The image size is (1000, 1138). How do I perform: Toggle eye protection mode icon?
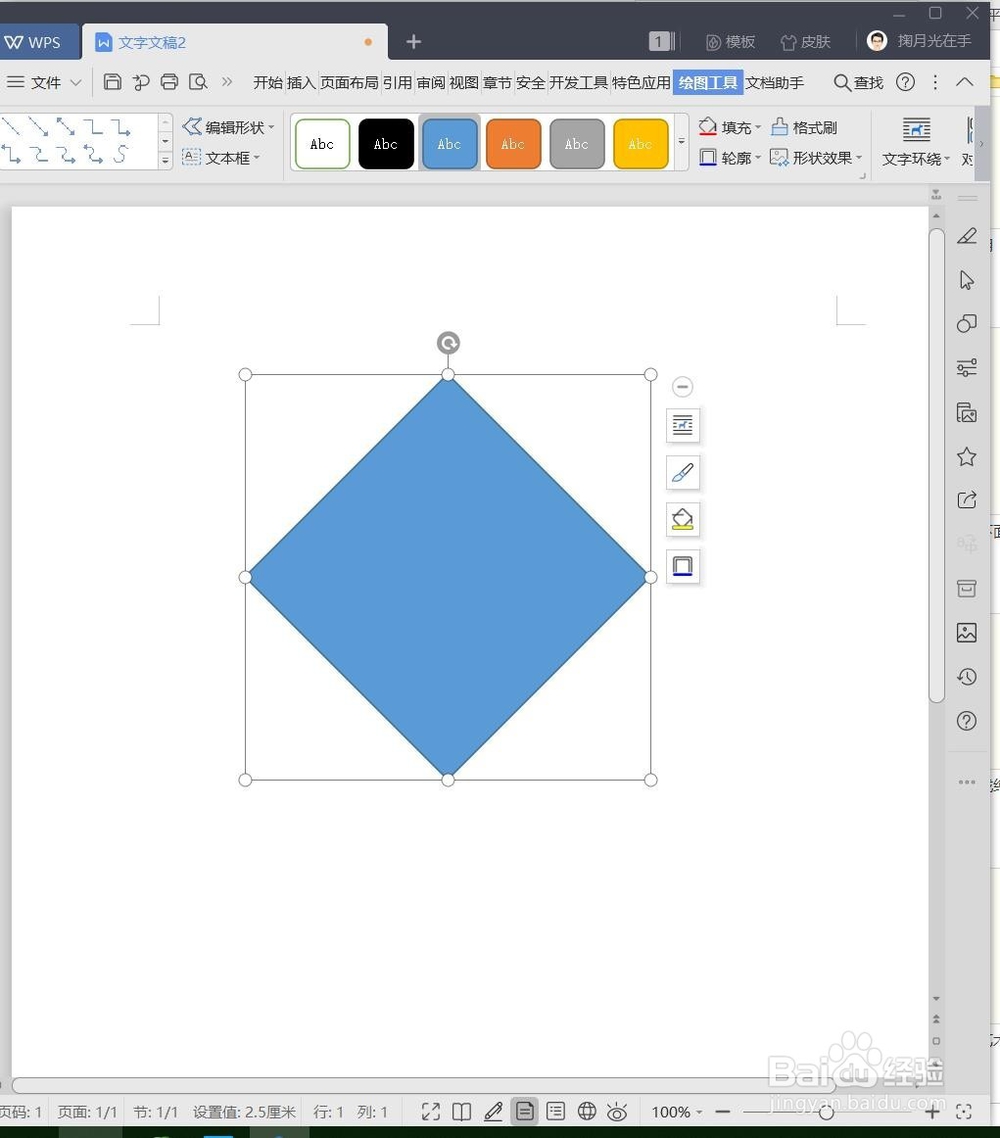pyautogui.click(x=617, y=1112)
